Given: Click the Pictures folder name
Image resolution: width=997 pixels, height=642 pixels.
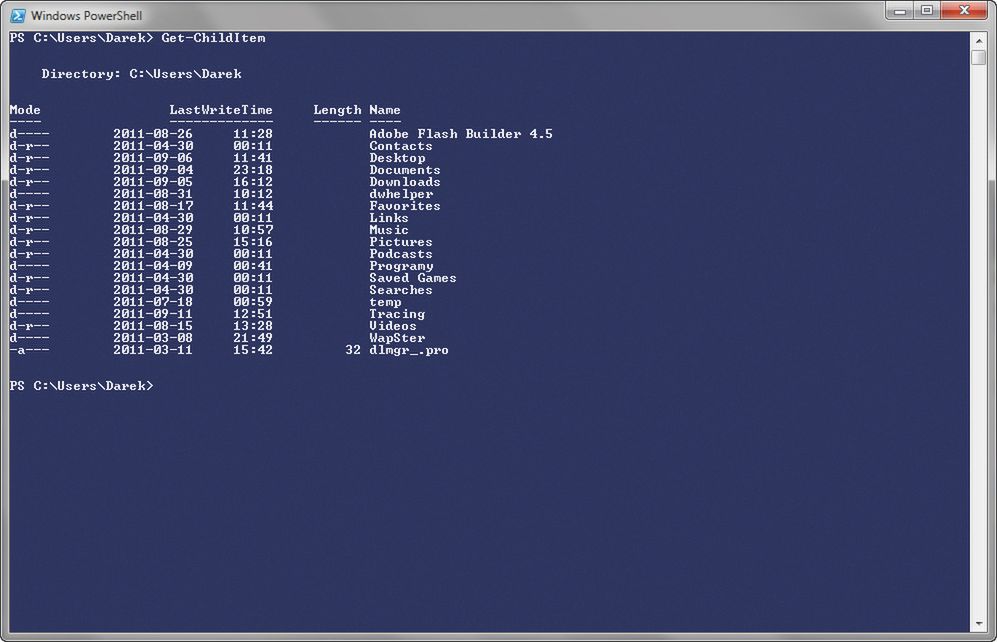Looking at the screenshot, I should [x=401, y=242].
